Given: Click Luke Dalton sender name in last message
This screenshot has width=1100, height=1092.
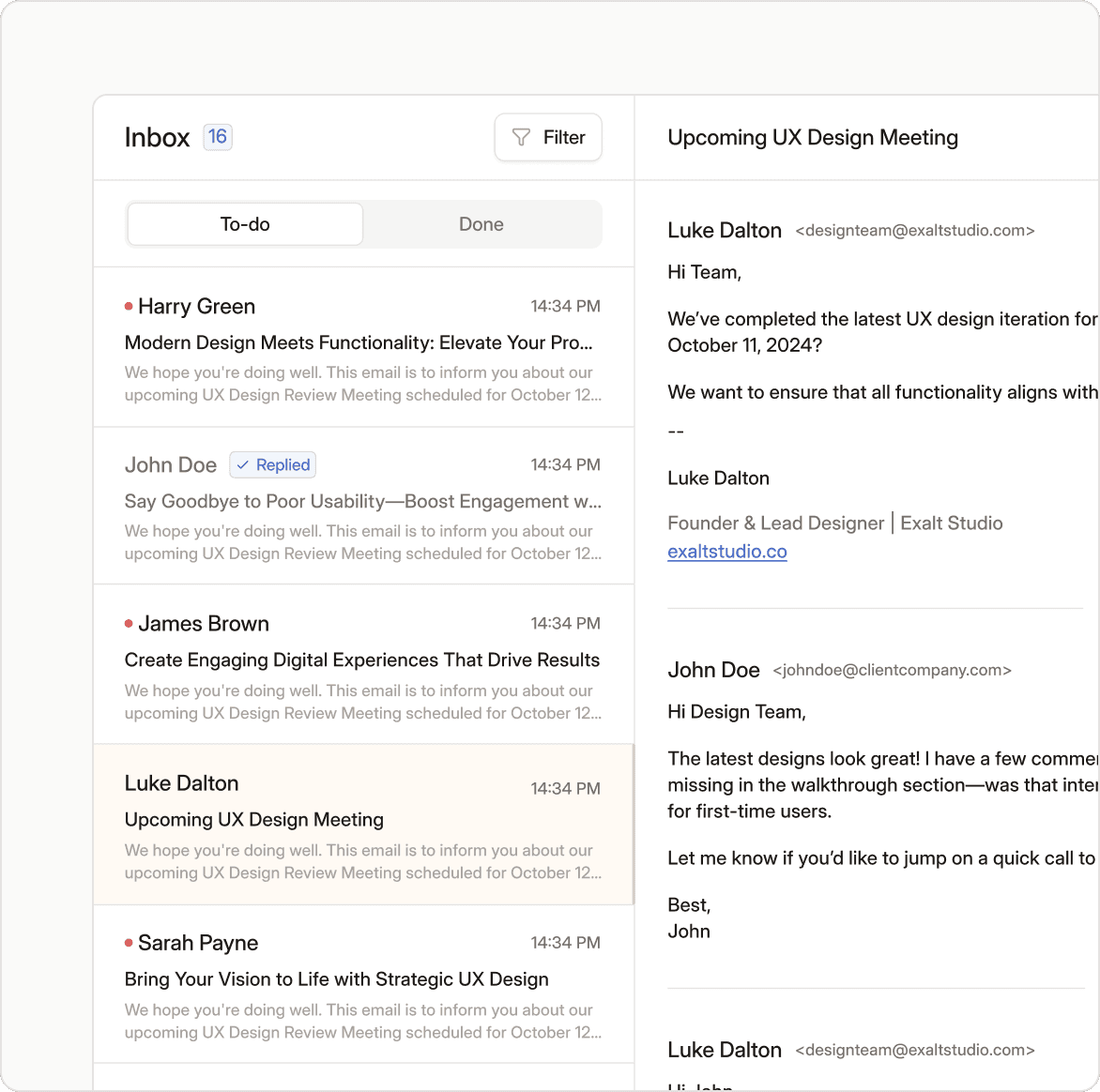Looking at the screenshot, I should click(x=724, y=1050).
